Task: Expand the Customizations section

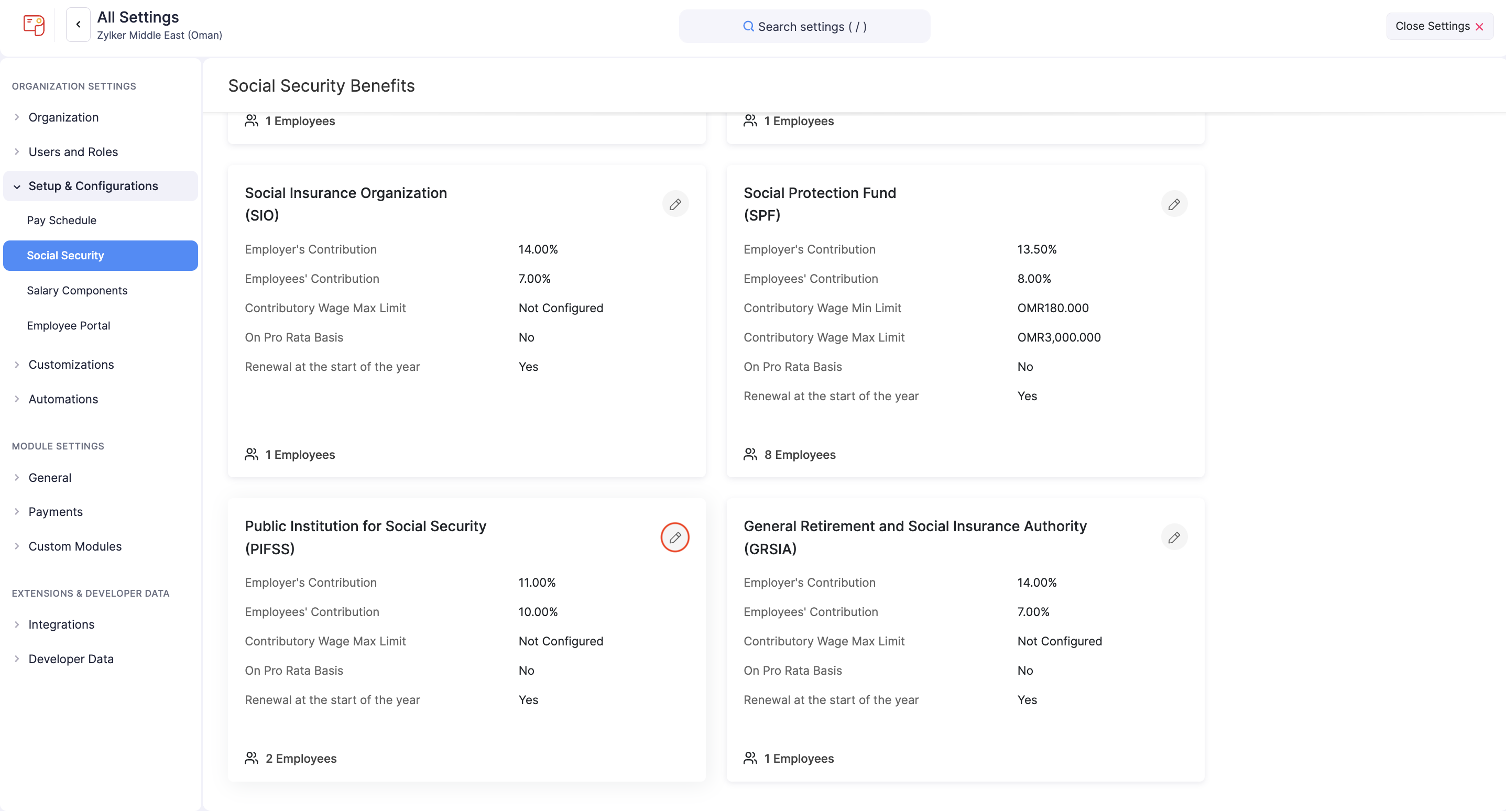Action: pos(71,364)
